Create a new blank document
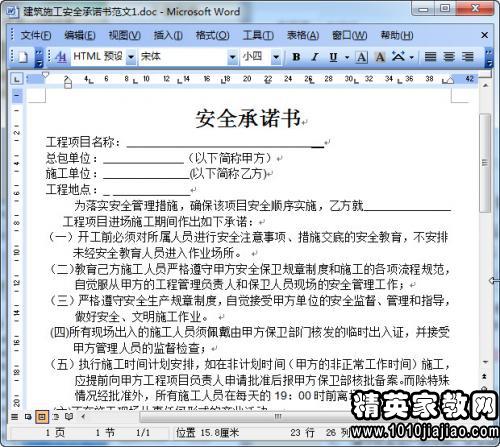This screenshot has width=500, height=447. coord(22,57)
